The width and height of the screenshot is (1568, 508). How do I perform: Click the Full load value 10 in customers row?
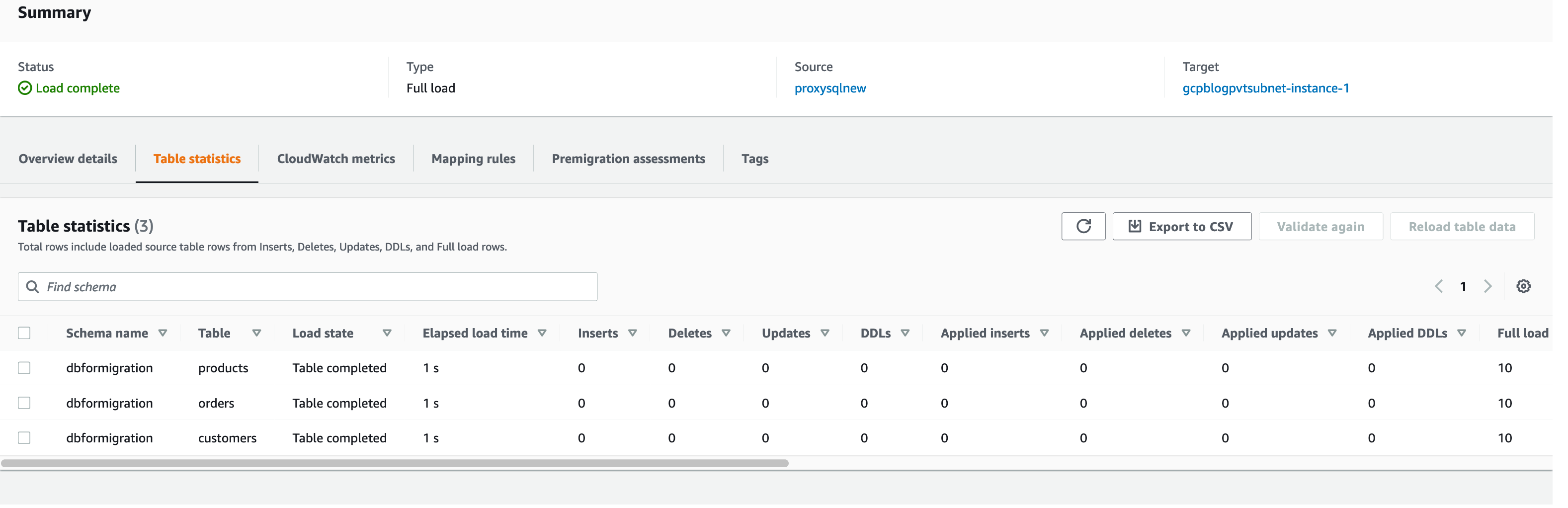click(1519, 442)
